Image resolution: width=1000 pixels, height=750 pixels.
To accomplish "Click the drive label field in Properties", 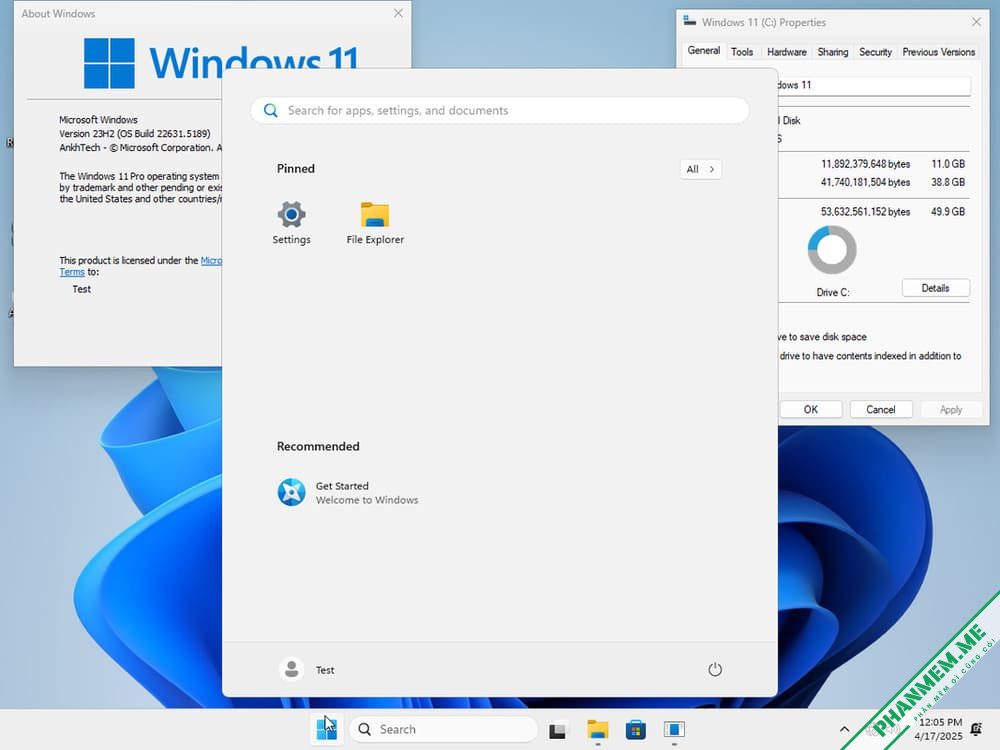I will coord(874,85).
